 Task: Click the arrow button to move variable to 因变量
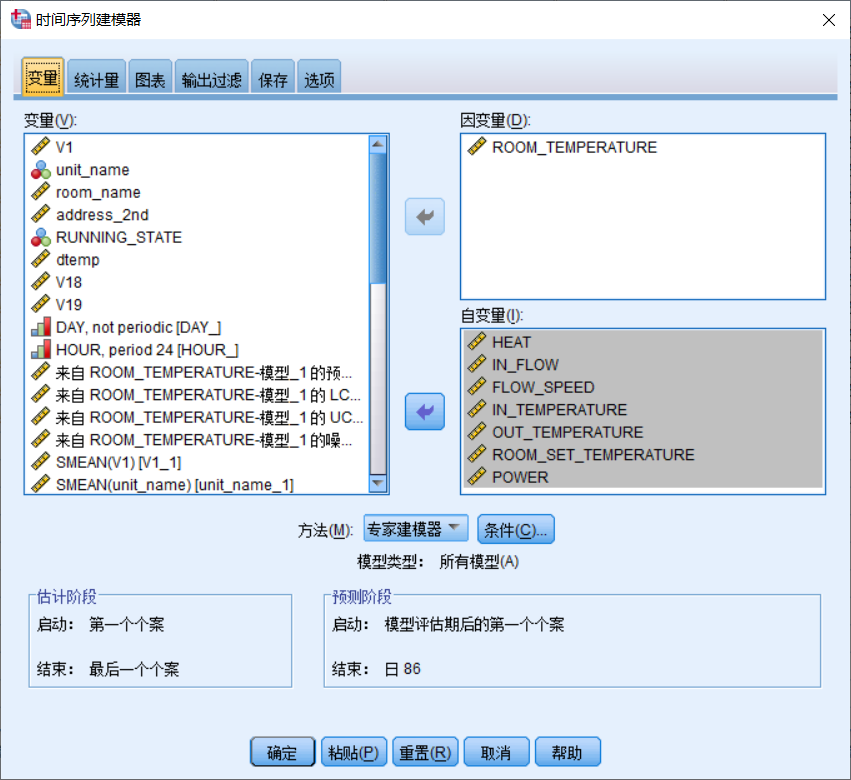pyautogui.click(x=424, y=217)
